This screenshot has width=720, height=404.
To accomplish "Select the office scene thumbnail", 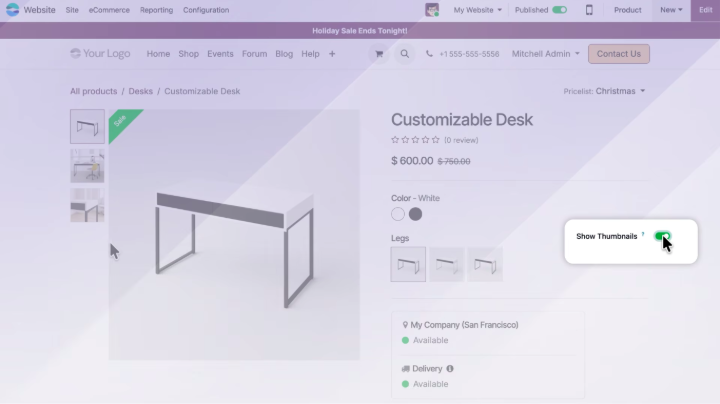I will [87, 166].
